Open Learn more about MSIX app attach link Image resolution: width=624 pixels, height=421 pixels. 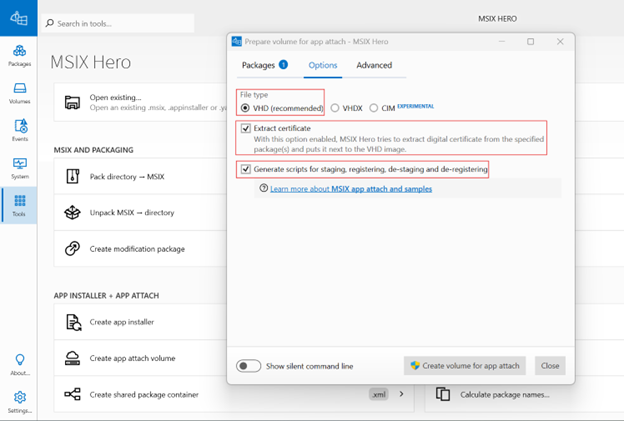(x=350, y=188)
